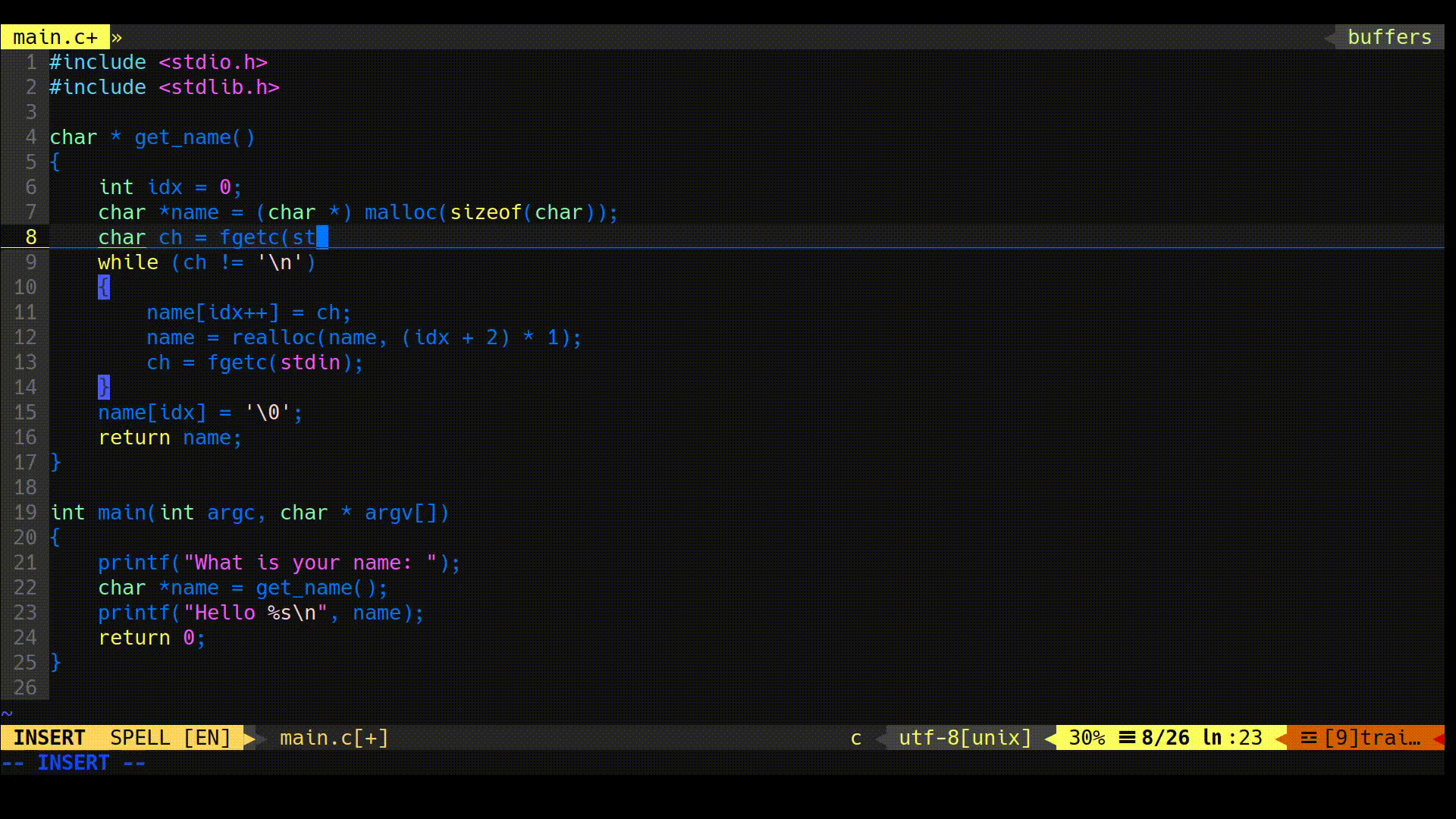Image resolution: width=1456 pixels, height=819 pixels.
Task: Click line number 19 in the gutter
Action: click(x=25, y=513)
